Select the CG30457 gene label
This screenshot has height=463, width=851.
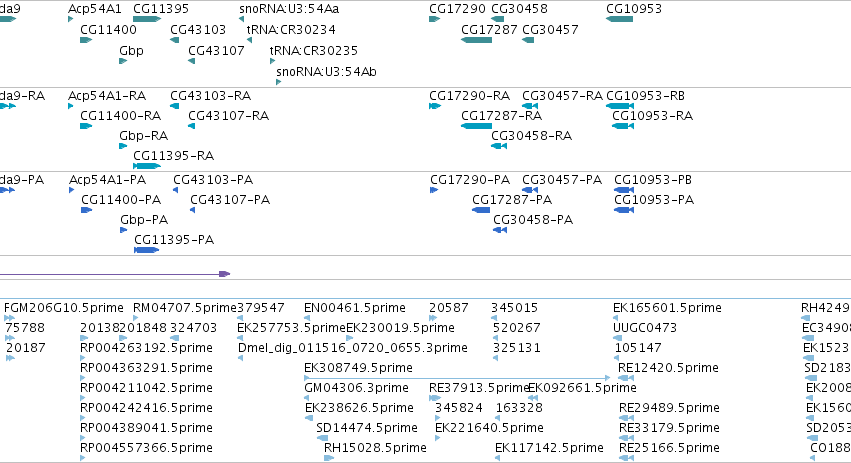tap(550, 30)
